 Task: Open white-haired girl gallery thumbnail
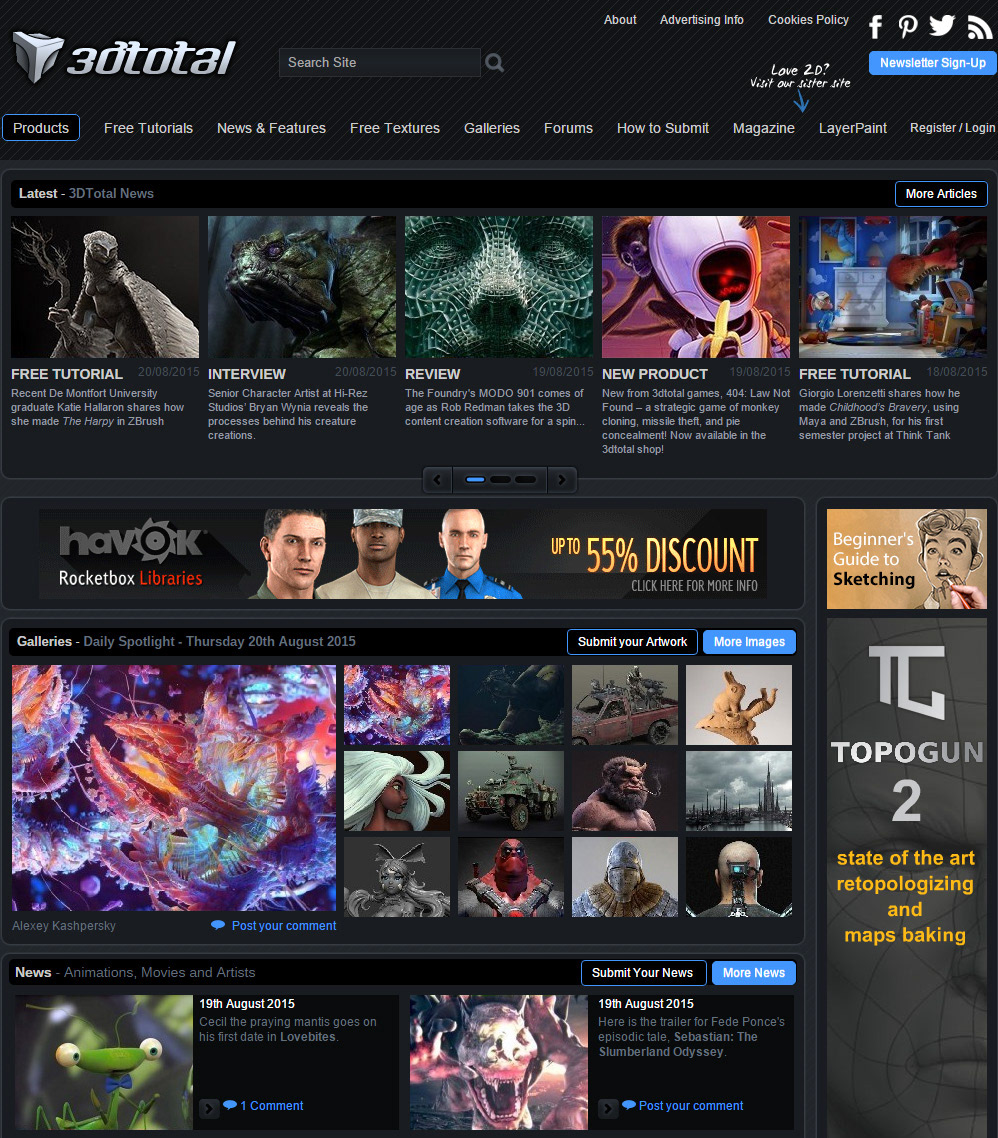click(397, 791)
